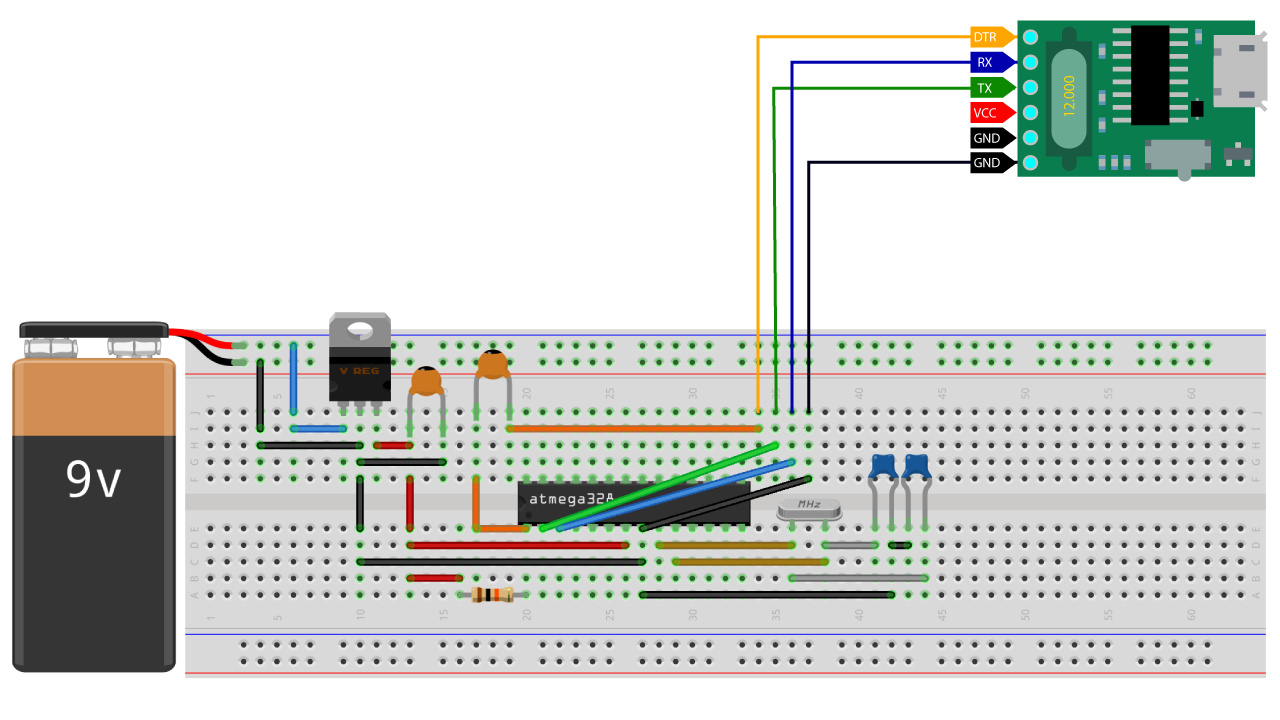1280x720 pixels.
Task: Select the diagonal light blue wire over the atmega32A
Action: (676, 494)
